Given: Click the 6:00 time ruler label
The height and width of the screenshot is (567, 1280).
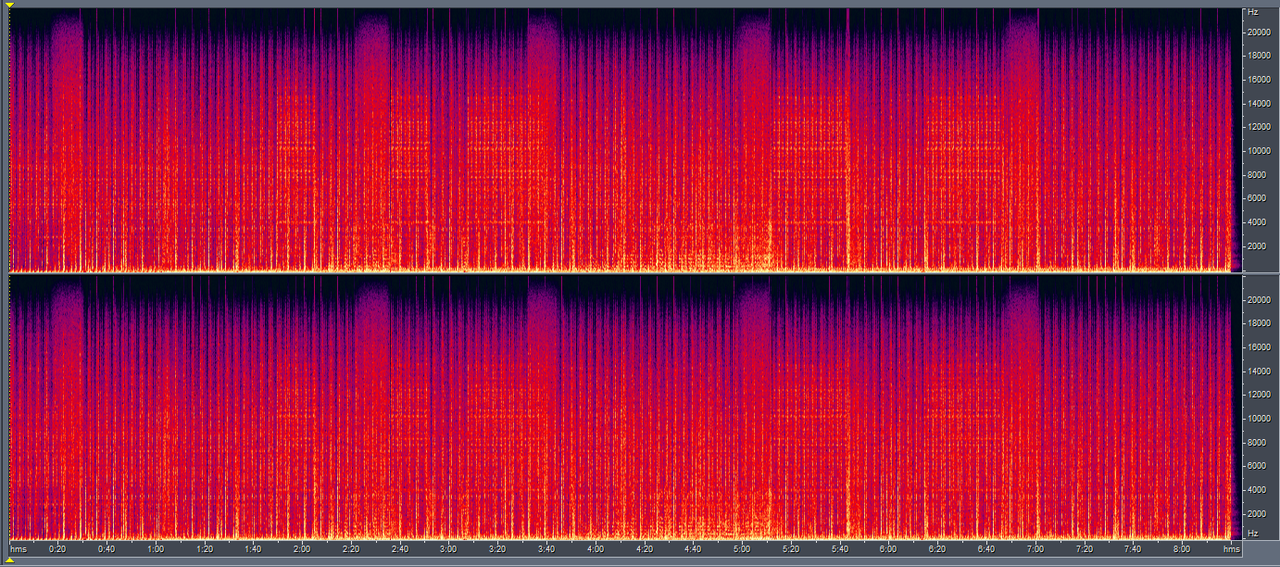Looking at the screenshot, I should (x=888, y=549).
